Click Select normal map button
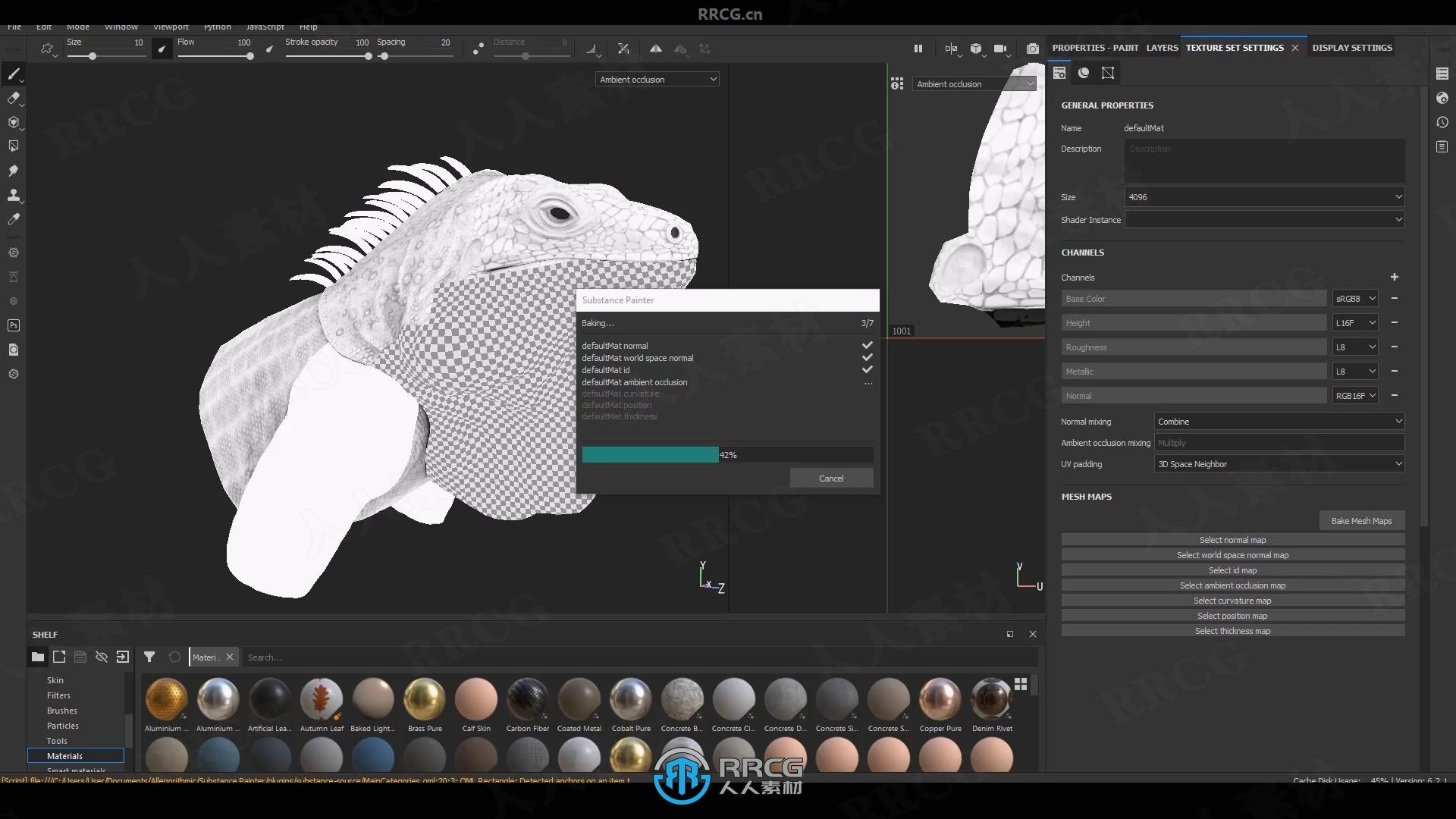The width and height of the screenshot is (1456, 819). (1232, 540)
